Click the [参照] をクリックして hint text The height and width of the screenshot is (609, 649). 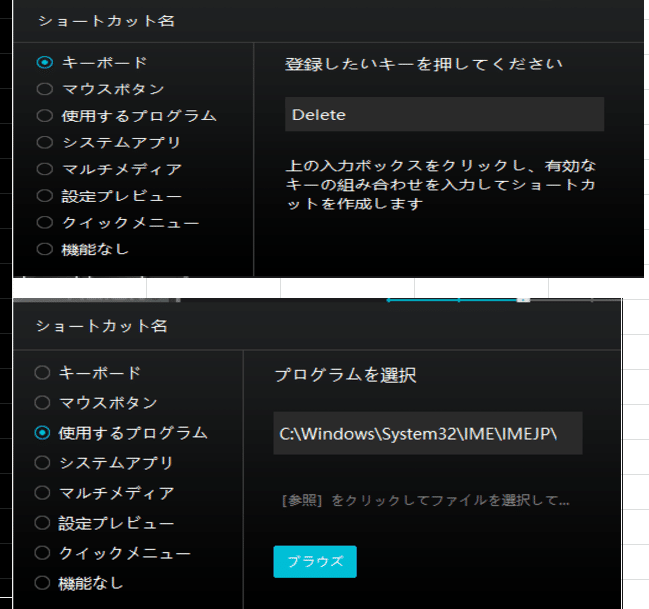425,501
